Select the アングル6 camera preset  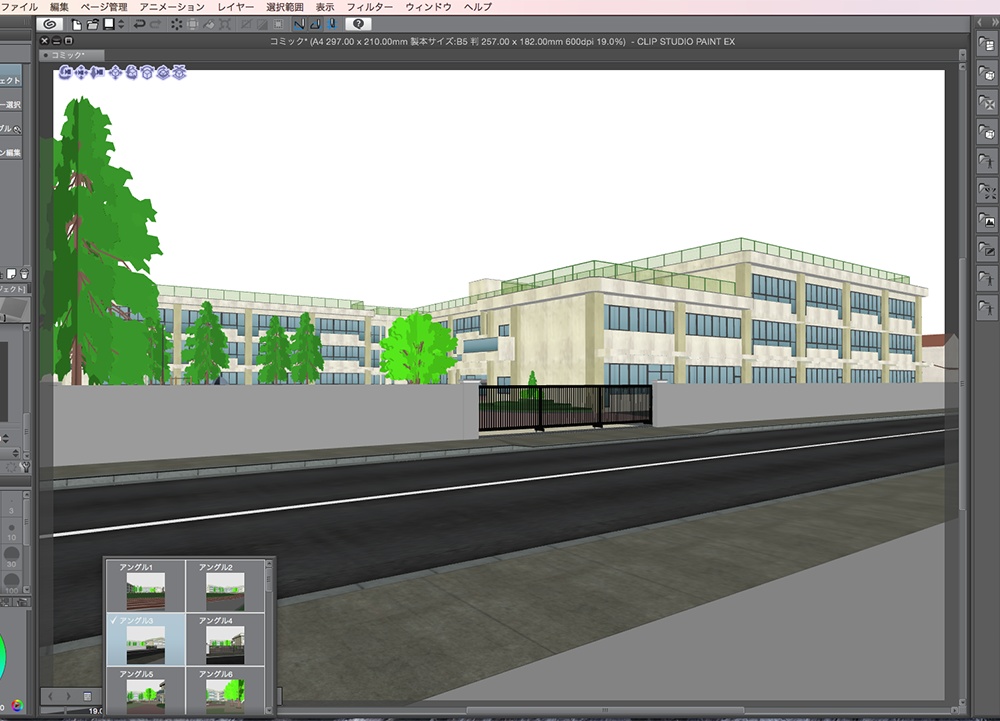tap(225, 691)
